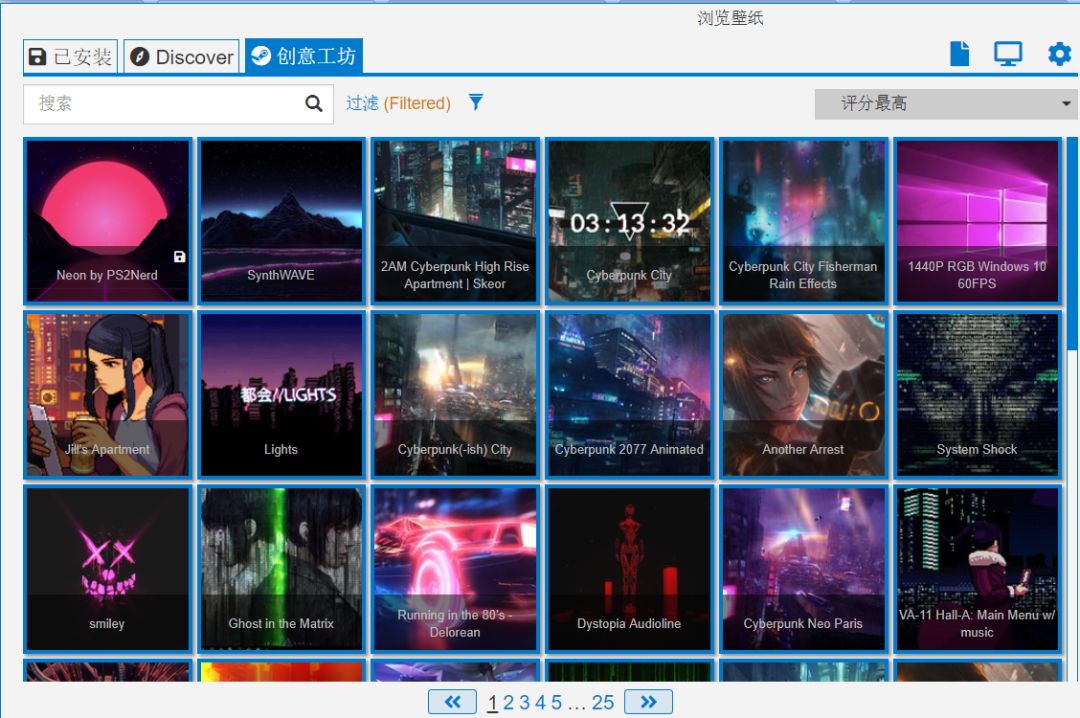
Task: Click the compass icon on the Discover tab
Action: tap(138, 57)
